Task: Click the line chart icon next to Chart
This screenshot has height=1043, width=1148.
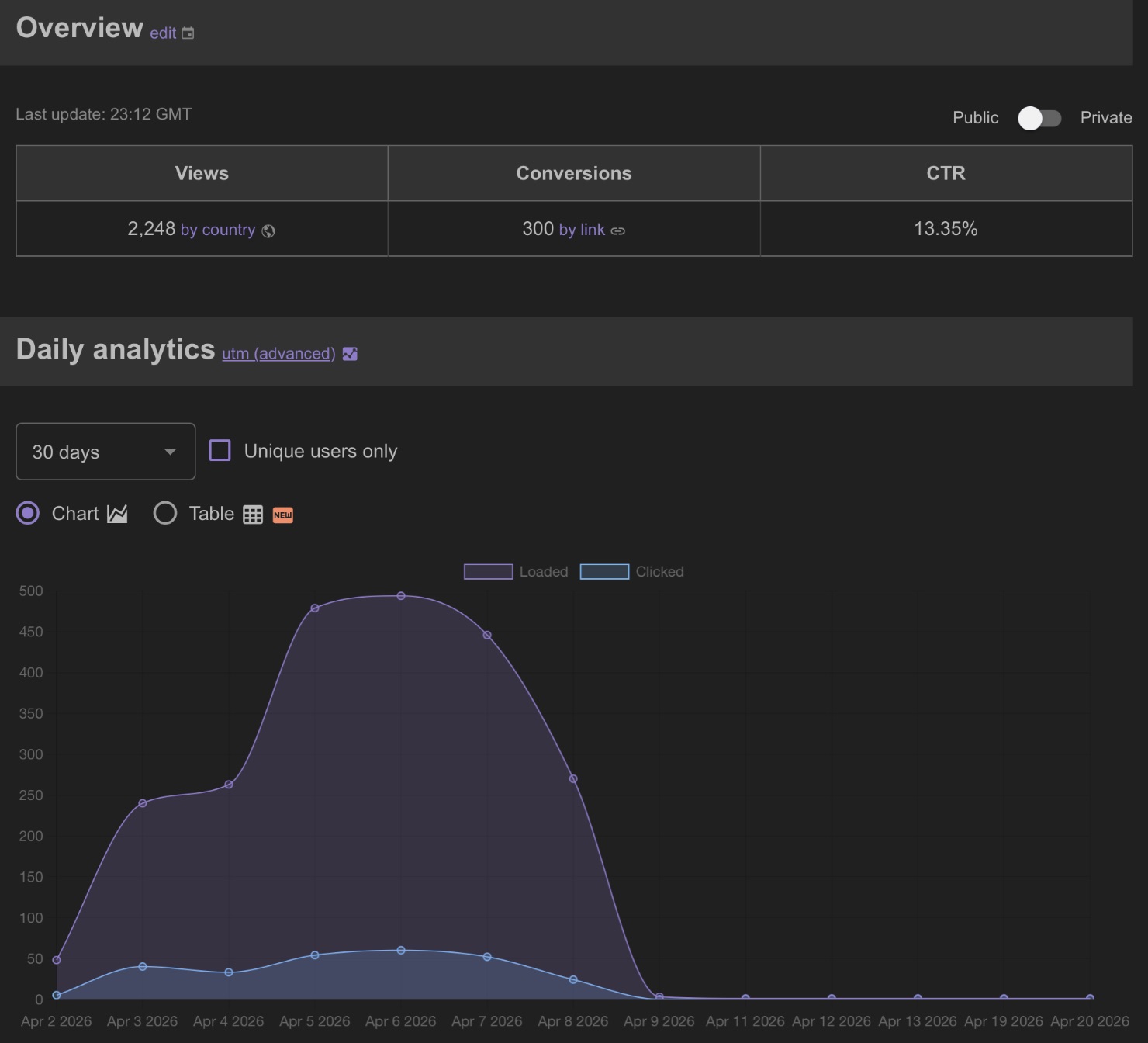Action: pyautogui.click(x=117, y=514)
